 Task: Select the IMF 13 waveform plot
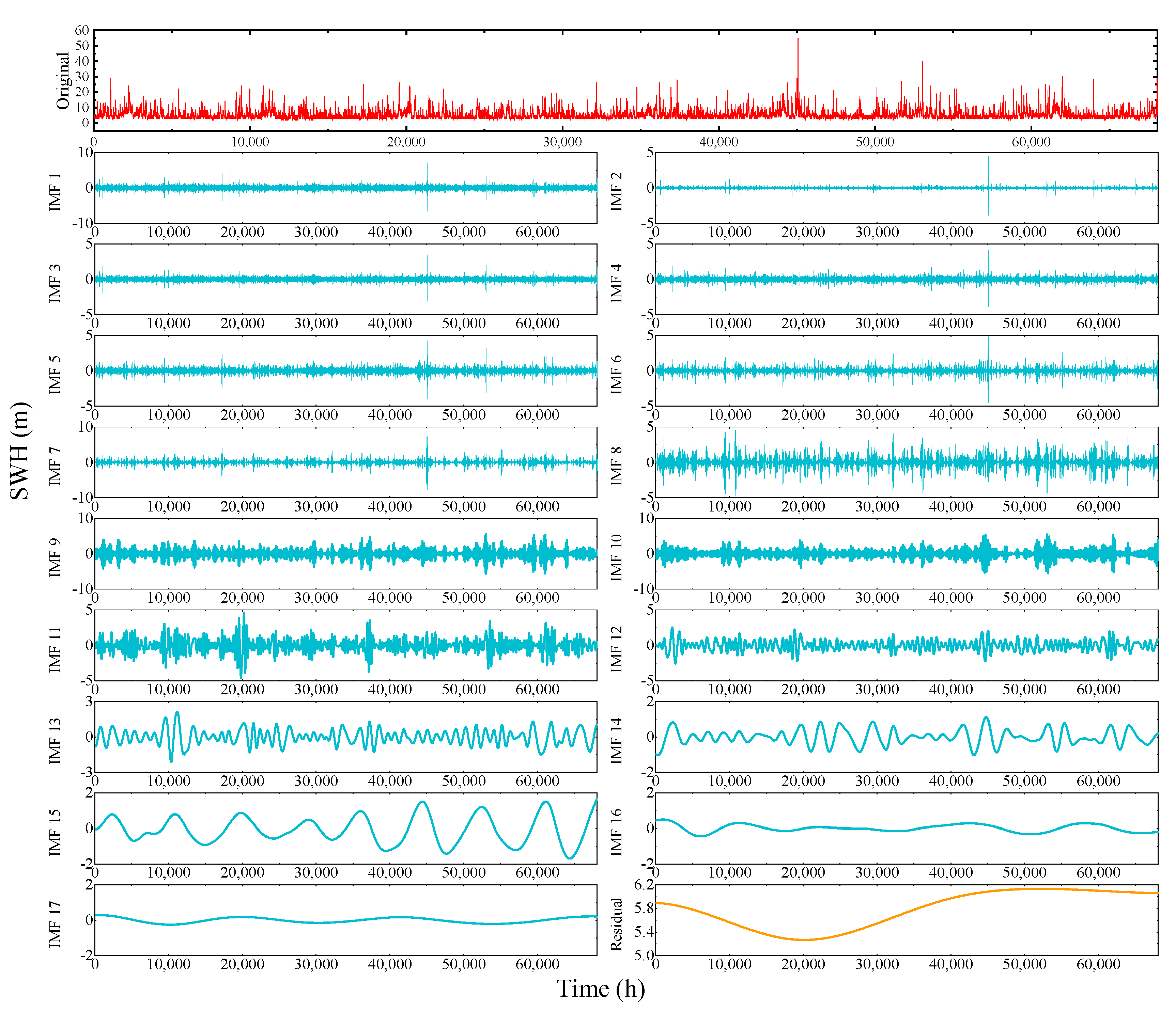[x=346, y=737]
